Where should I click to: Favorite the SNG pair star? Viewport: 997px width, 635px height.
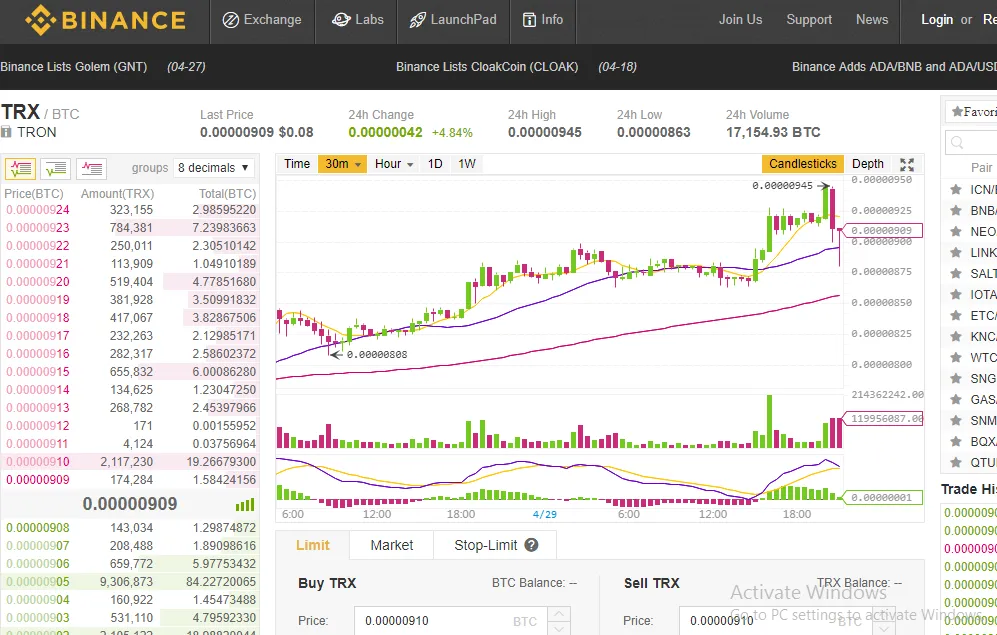[955, 378]
